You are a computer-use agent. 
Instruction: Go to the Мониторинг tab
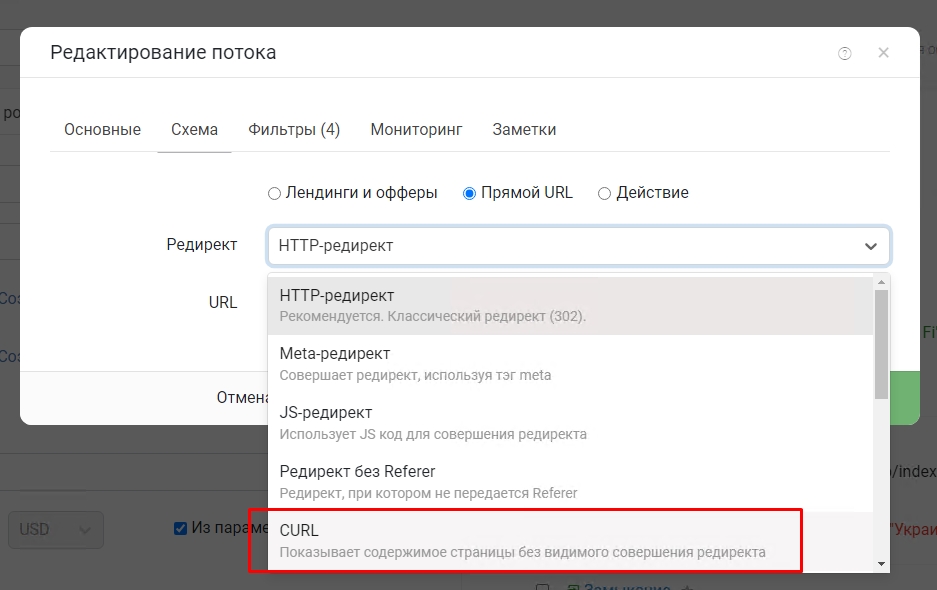coord(416,130)
